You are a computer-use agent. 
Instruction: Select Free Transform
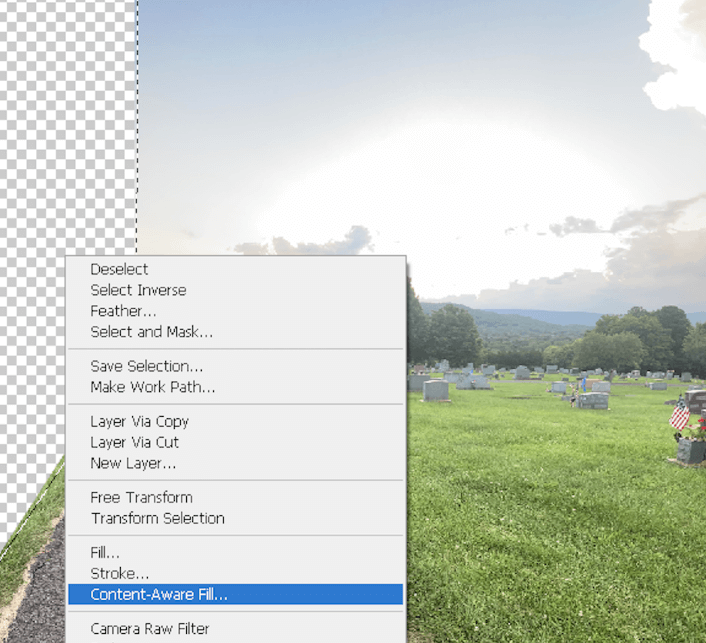[x=235, y=498]
